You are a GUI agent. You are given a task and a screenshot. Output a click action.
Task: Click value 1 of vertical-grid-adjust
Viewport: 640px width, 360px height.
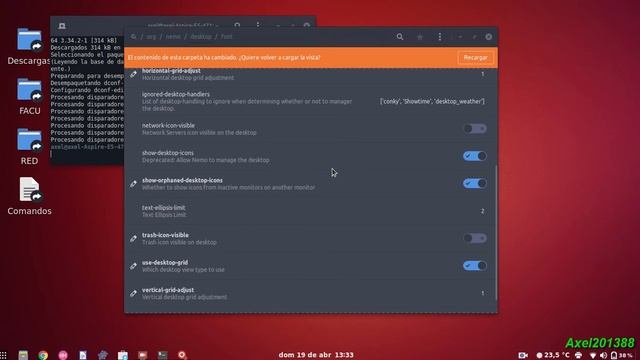tap(482, 293)
